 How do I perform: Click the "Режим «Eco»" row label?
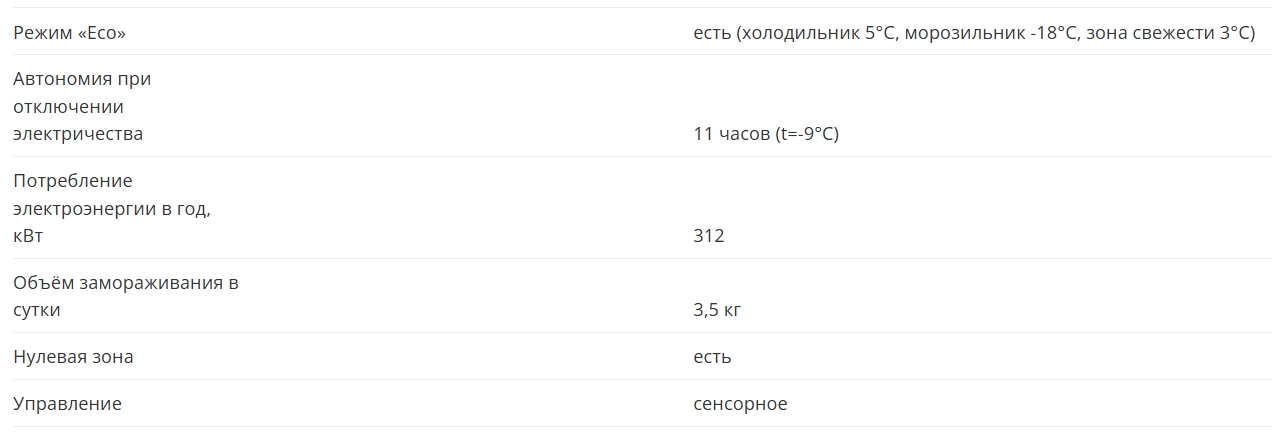69,33
